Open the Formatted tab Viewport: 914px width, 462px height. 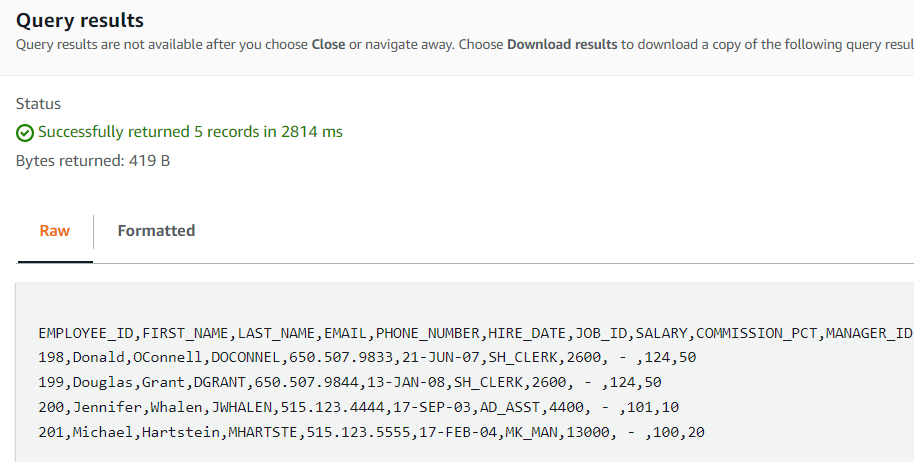coord(156,231)
